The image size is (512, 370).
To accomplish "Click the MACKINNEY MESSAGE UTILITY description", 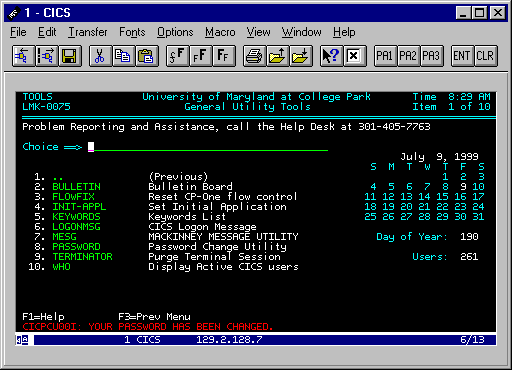I will [223, 237].
